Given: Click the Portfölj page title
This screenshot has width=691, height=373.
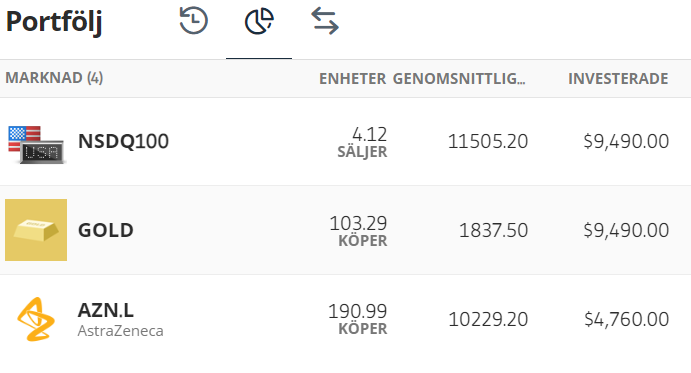Looking at the screenshot, I should tap(54, 22).
